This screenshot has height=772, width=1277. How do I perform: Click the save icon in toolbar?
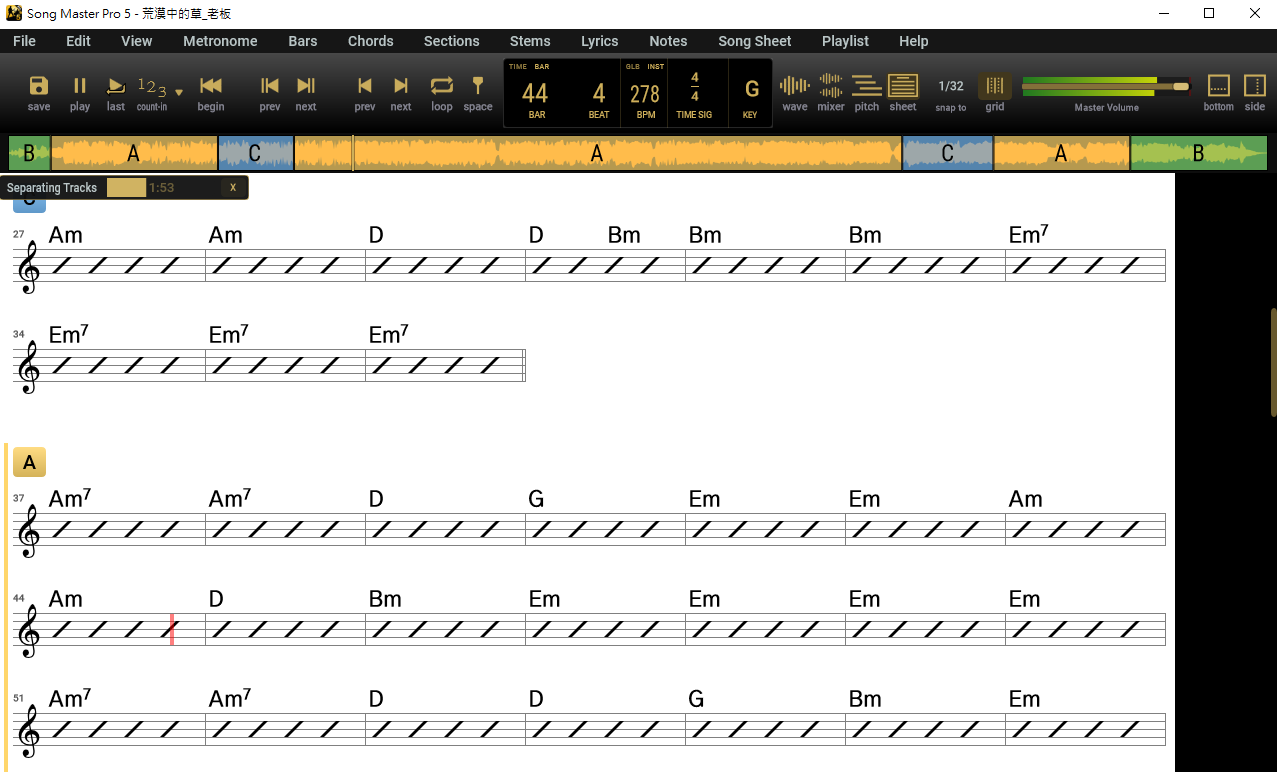[39, 86]
